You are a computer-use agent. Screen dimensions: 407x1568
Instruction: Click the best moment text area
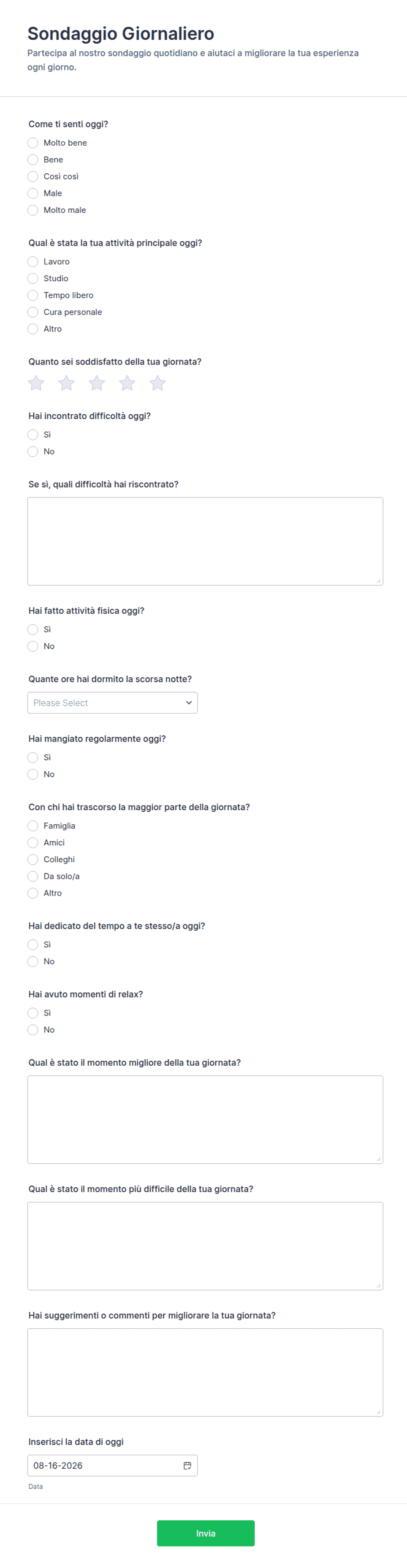[x=205, y=1120]
